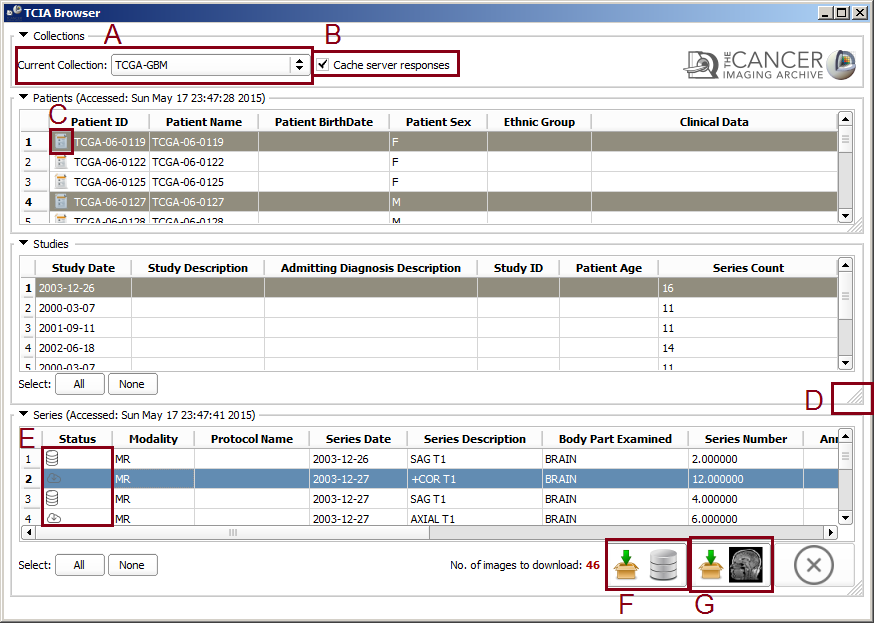This screenshot has height=625, width=876.
Task: Click the download and index database icon
Action: coord(646,565)
